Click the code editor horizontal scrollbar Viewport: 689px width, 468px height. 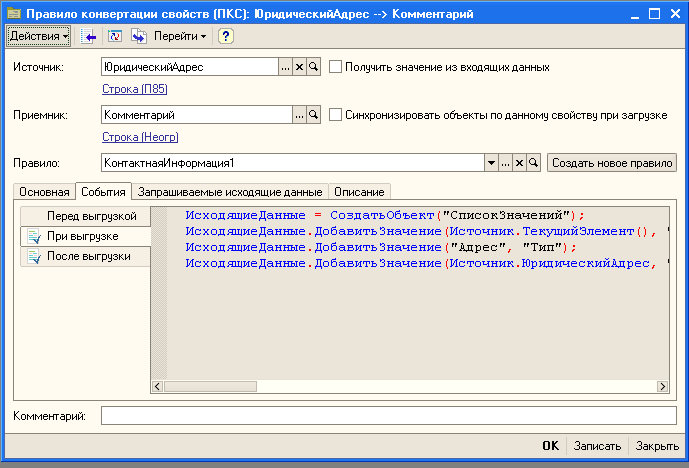pyautogui.click(x=400, y=386)
